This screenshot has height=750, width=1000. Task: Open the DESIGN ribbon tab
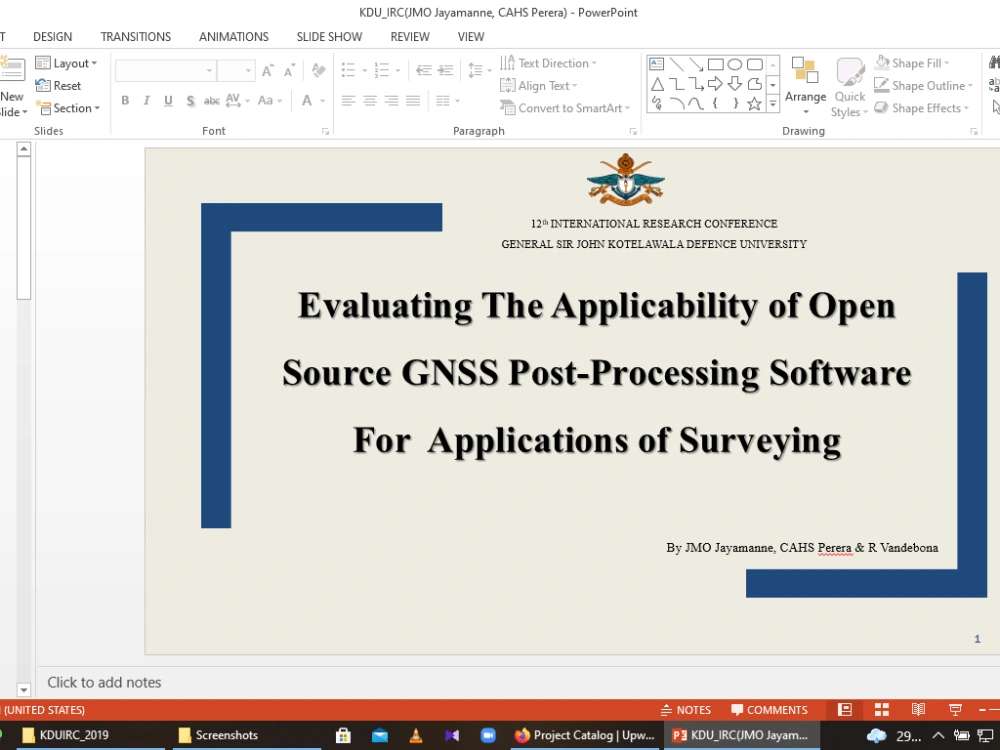click(x=52, y=37)
